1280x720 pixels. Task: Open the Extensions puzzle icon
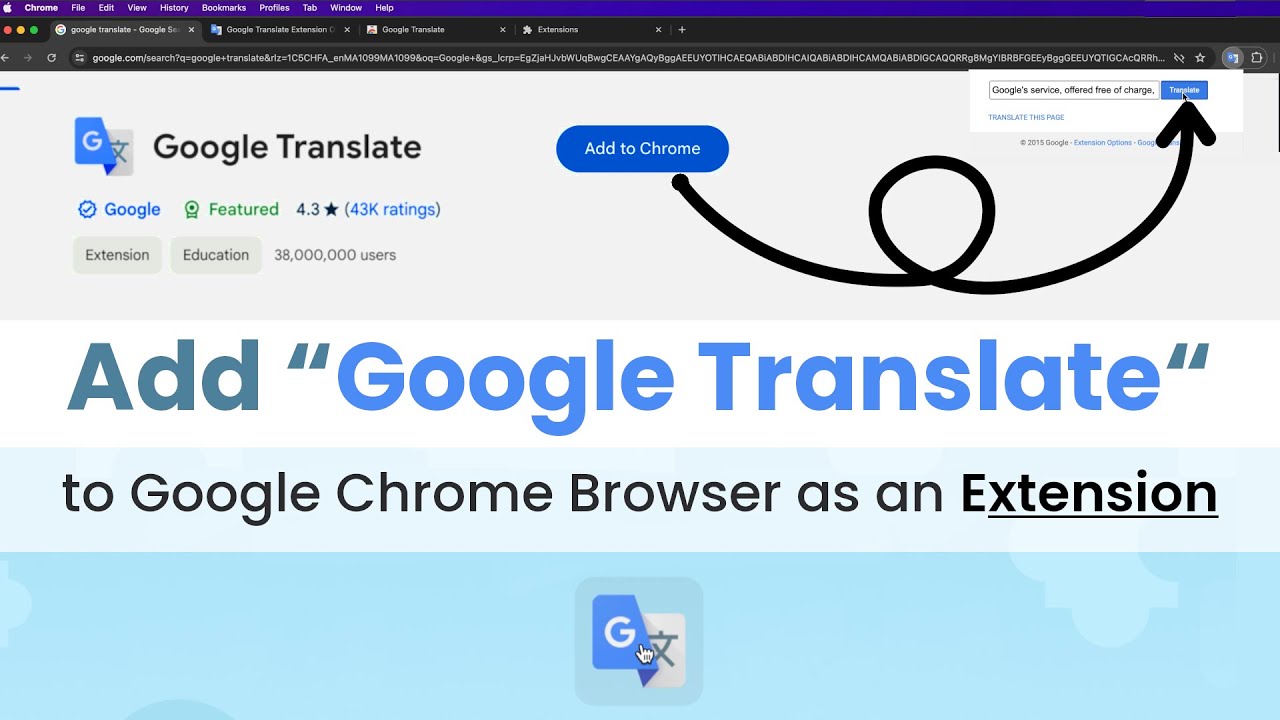tap(1257, 58)
